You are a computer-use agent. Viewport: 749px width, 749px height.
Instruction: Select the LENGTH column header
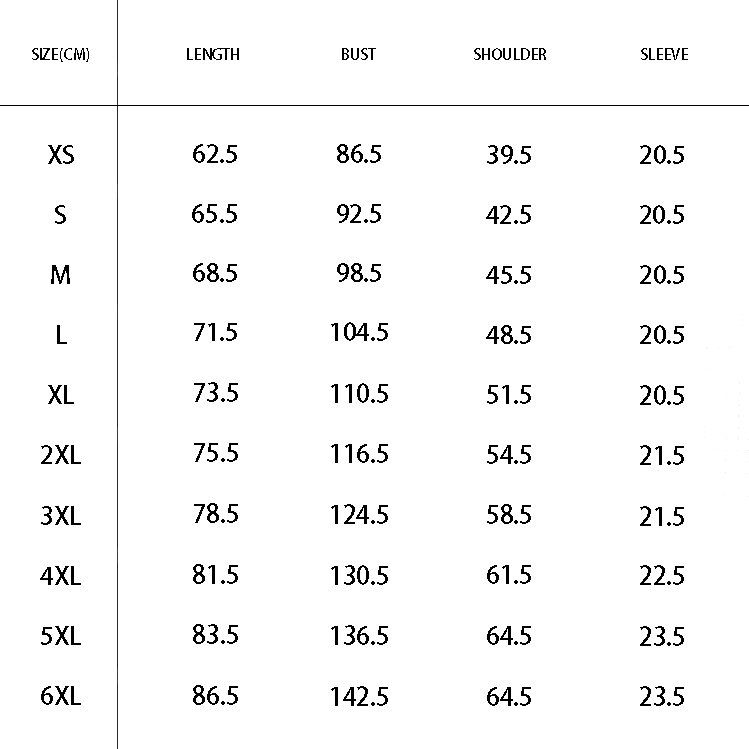coord(213,55)
